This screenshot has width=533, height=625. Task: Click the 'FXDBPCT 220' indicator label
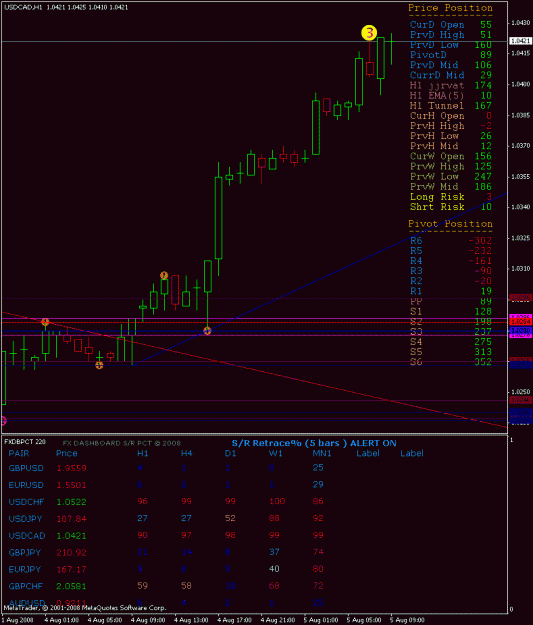pos(25,442)
